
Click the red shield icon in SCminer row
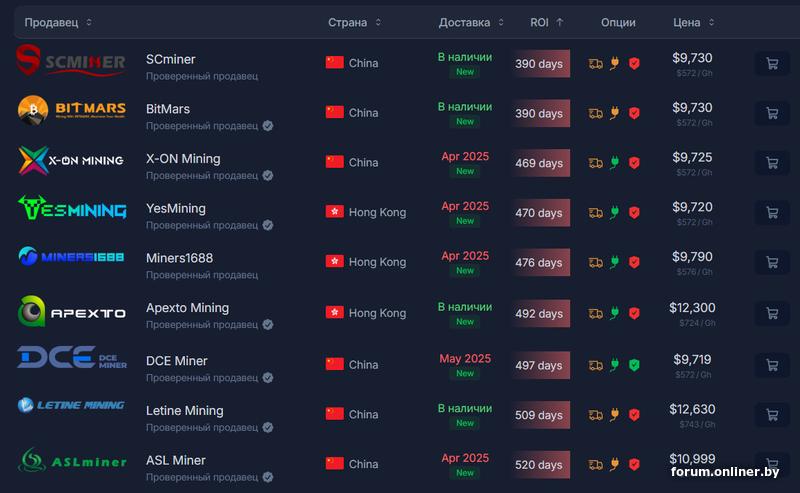(x=634, y=63)
